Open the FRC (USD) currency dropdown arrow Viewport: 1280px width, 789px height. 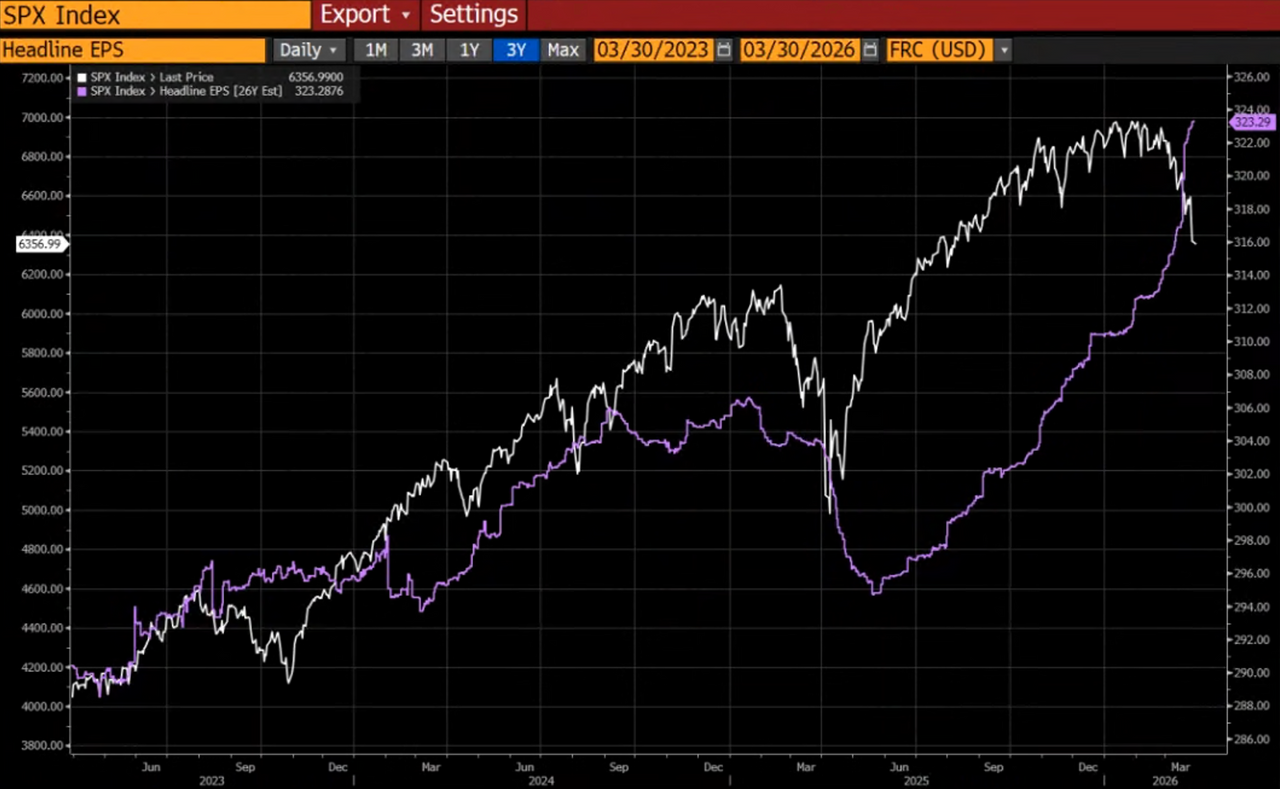click(x=1004, y=50)
